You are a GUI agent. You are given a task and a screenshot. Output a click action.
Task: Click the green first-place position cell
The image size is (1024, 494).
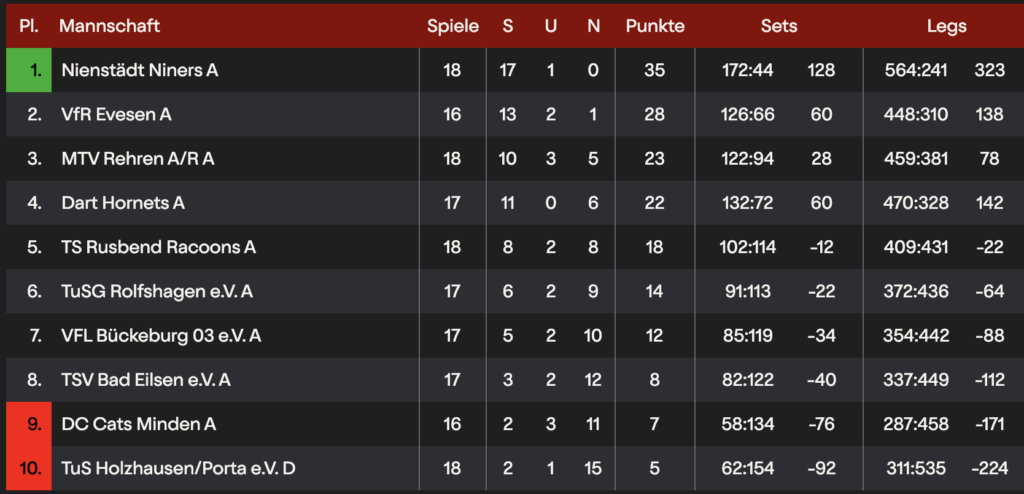click(x=29, y=70)
